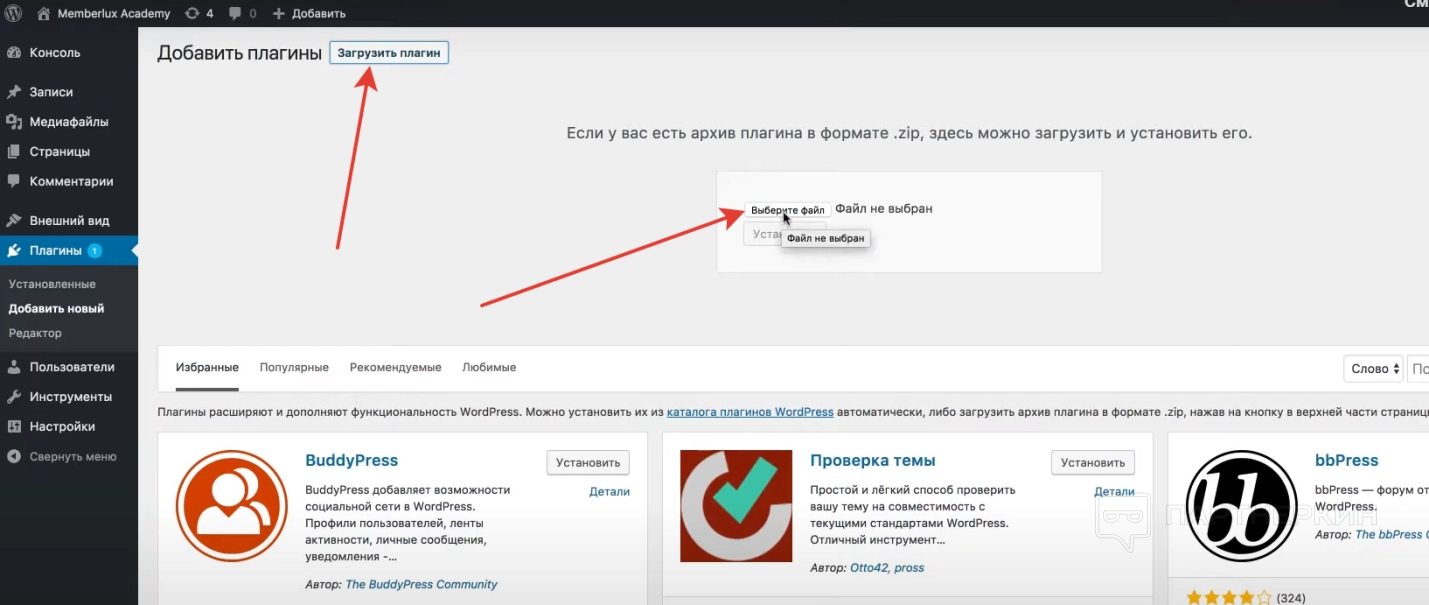Open the Слово search type dropdown
Screen dimensions: 1429x605
point(1374,369)
